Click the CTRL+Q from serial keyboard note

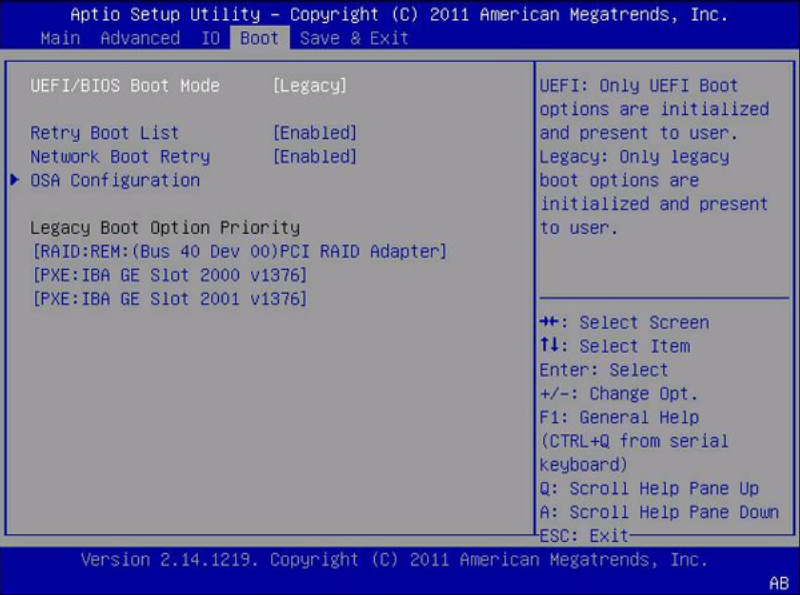pos(634,453)
